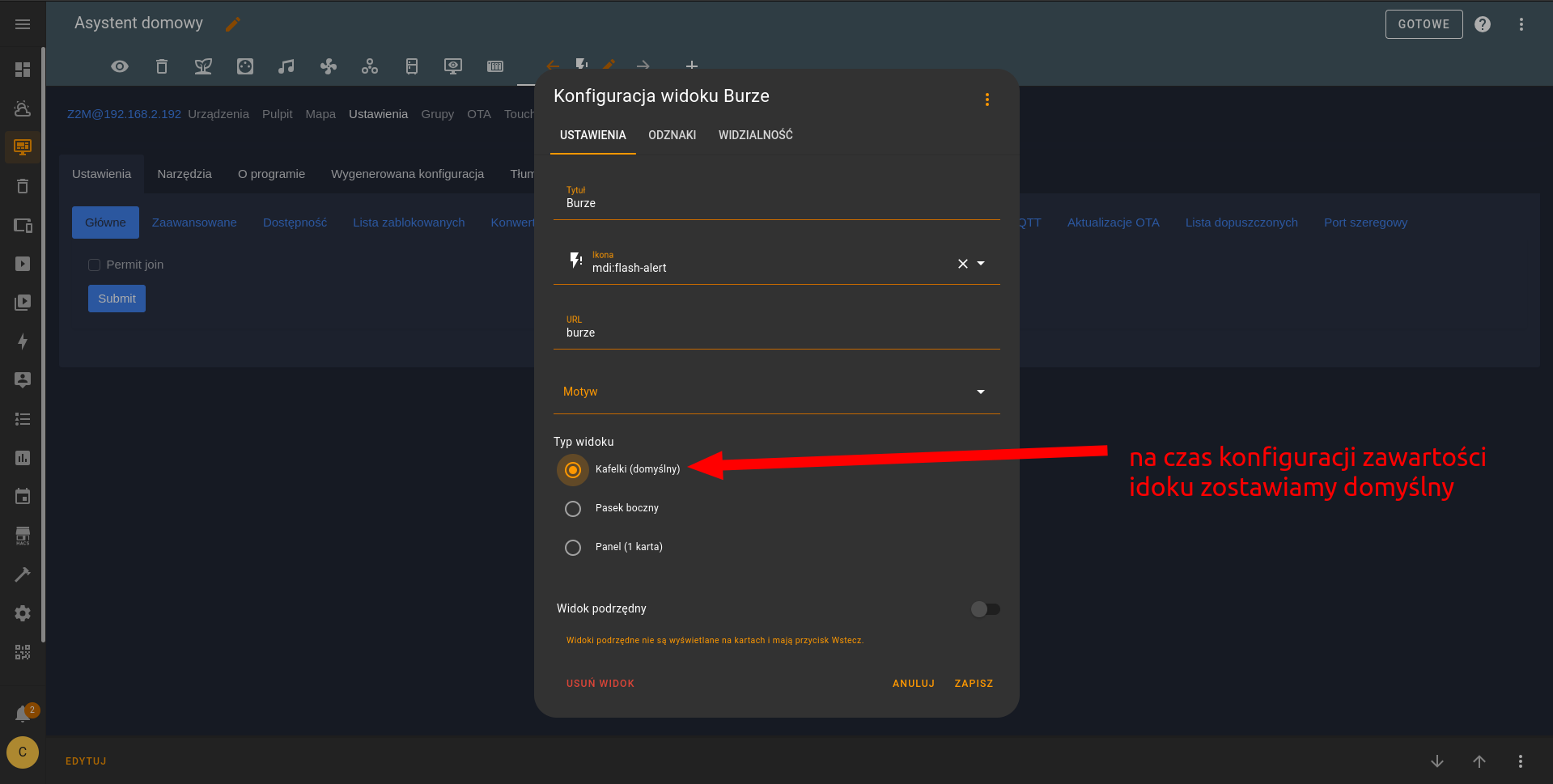Open the power socket view tab

[x=245, y=66]
